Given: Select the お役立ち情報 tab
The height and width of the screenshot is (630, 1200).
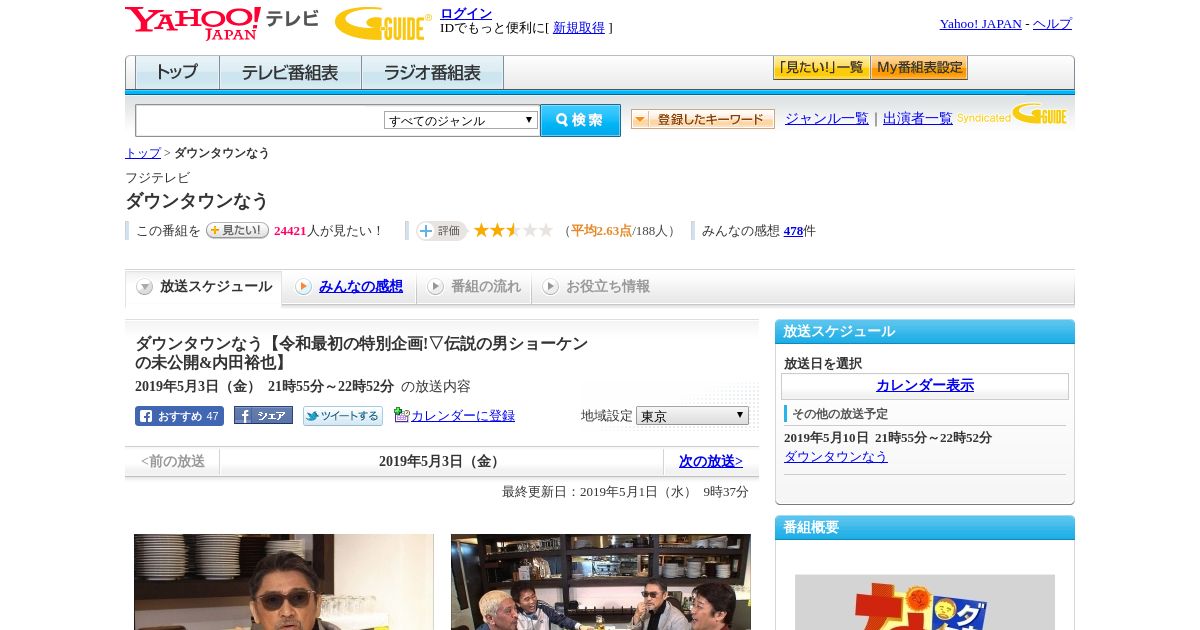Looking at the screenshot, I should [x=596, y=287].
